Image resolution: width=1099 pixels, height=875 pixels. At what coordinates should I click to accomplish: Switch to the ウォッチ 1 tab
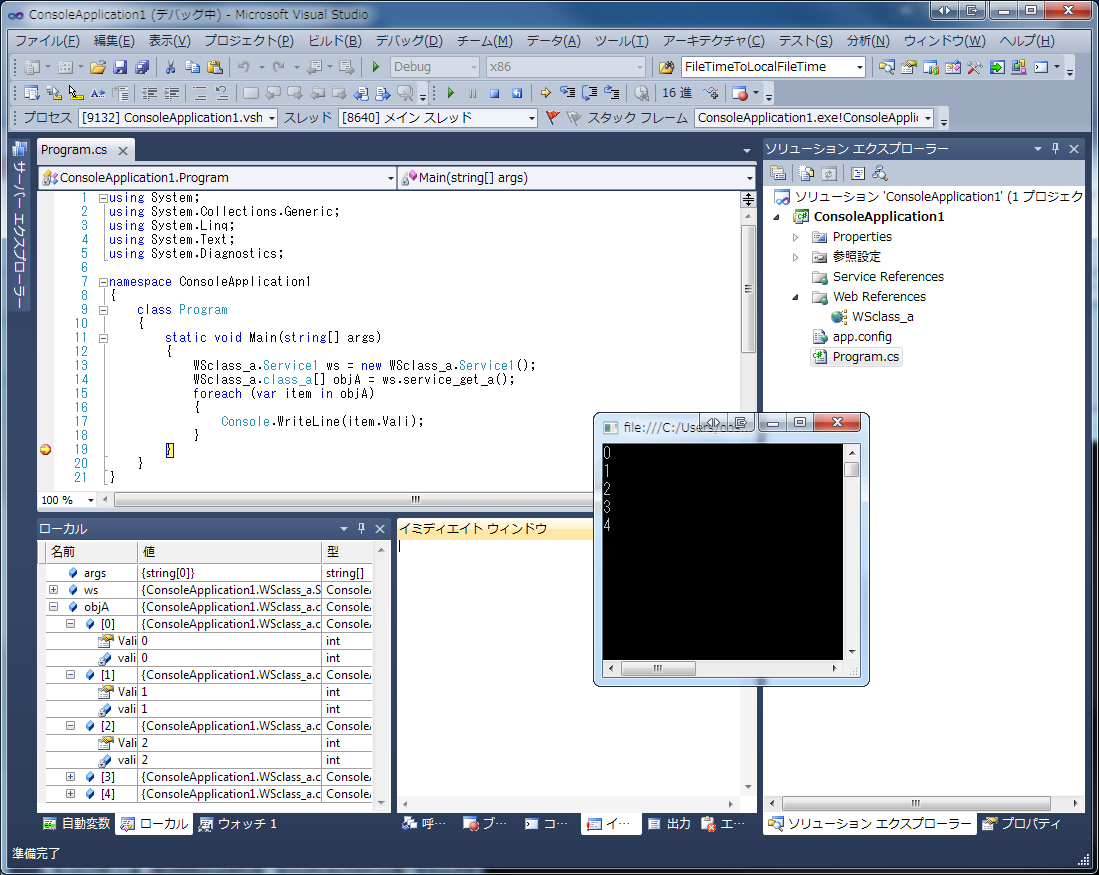[238, 824]
